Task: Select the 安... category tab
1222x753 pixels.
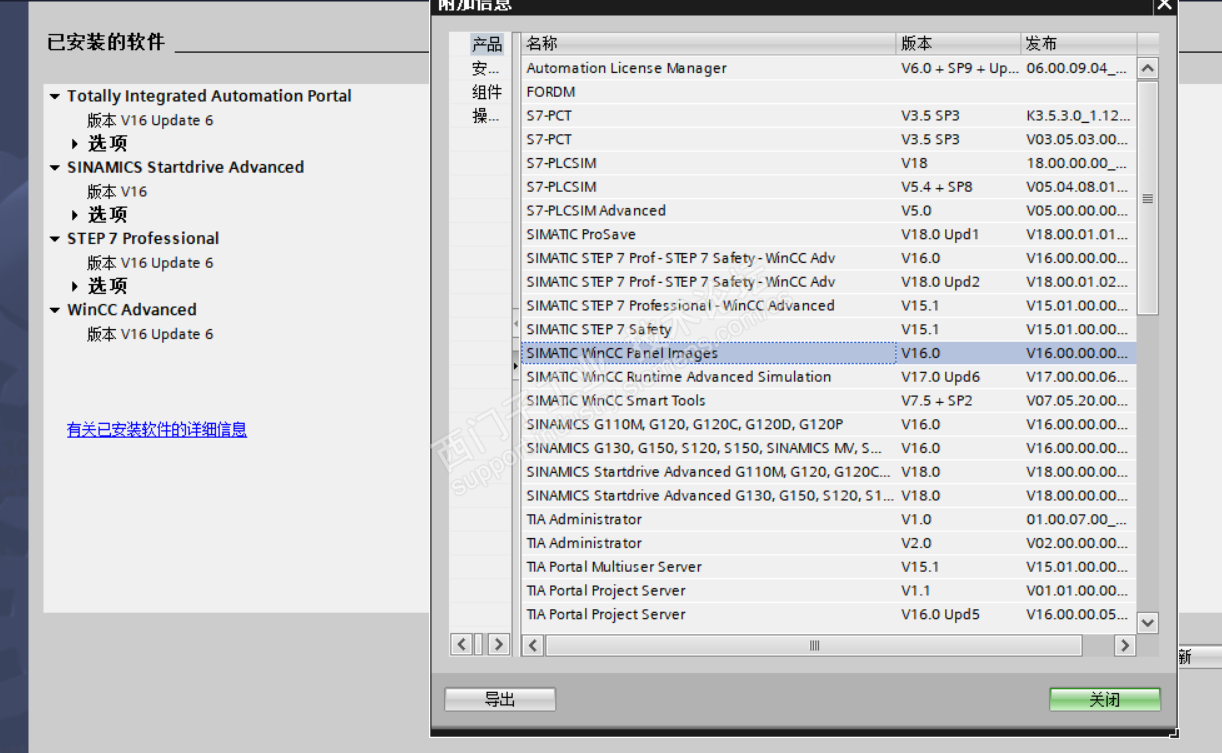Action: [487, 68]
